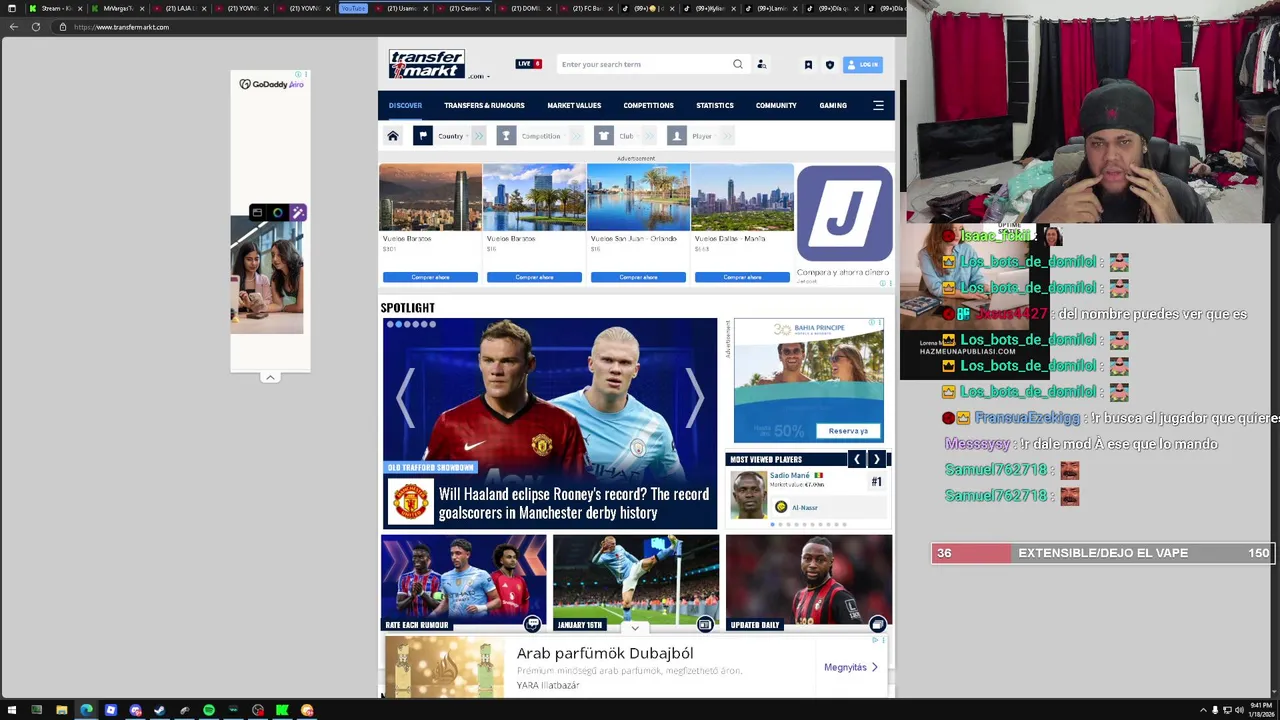Viewport: 1280px width, 720px height.
Task: Expand the .com domain selector
Action: tap(478, 76)
